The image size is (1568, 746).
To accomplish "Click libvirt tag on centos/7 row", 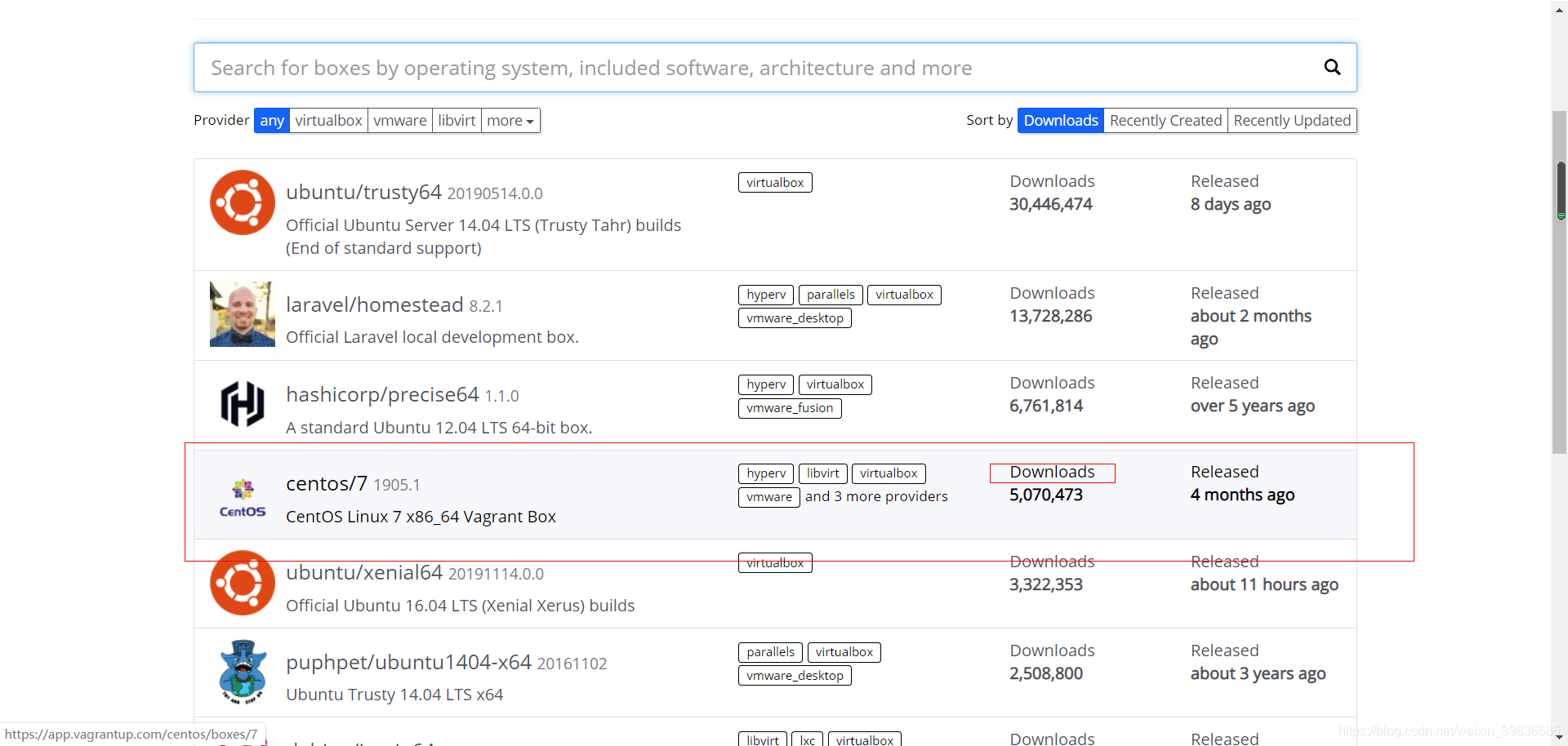I will click(x=822, y=473).
